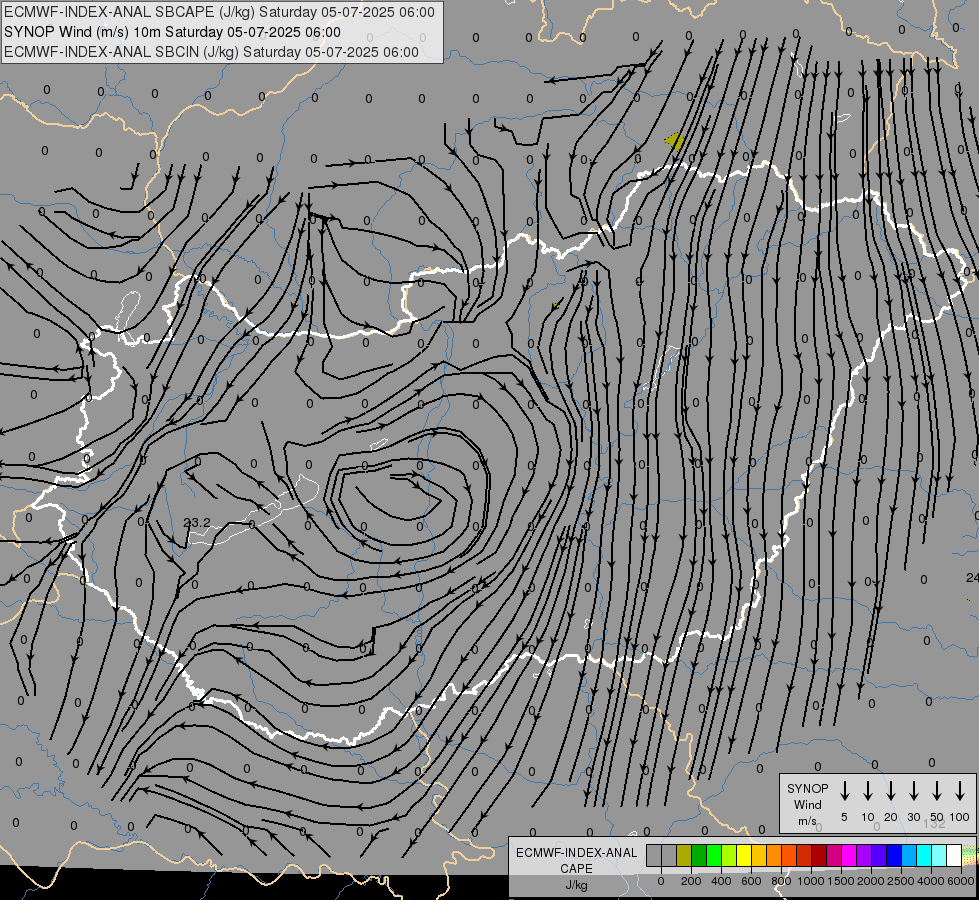The width and height of the screenshot is (979, 900).
Task: Click the 1500 tick on CAPE scale
Action: [x=841, y=881]
